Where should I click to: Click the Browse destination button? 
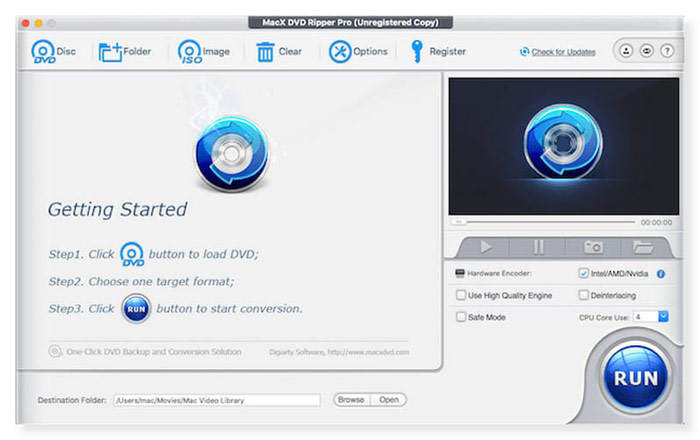click(x=351, y=399)
